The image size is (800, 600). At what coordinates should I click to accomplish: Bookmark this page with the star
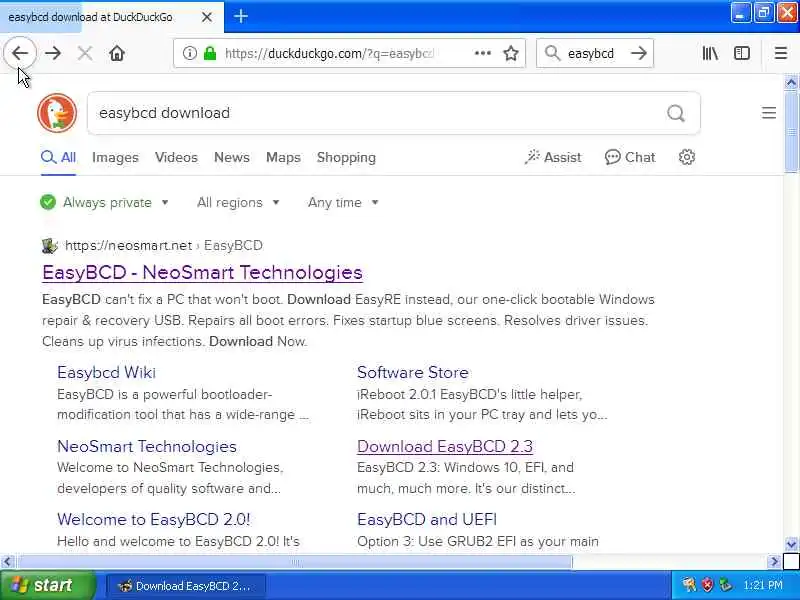pyautogui.click(x=511, y=53)
